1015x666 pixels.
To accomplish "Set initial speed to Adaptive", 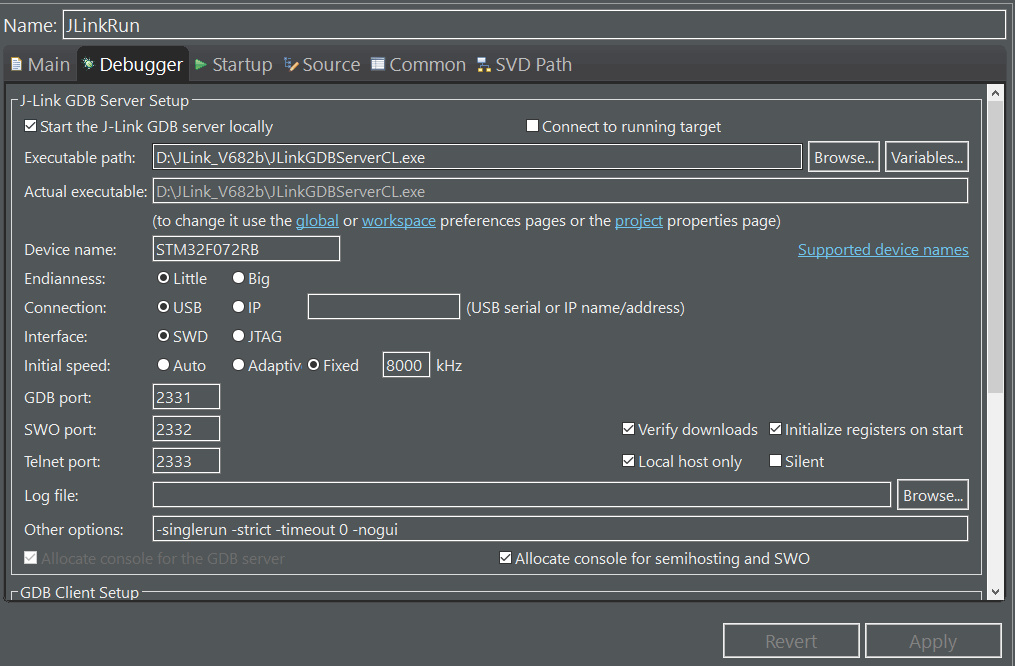I will tap(239, 365).
